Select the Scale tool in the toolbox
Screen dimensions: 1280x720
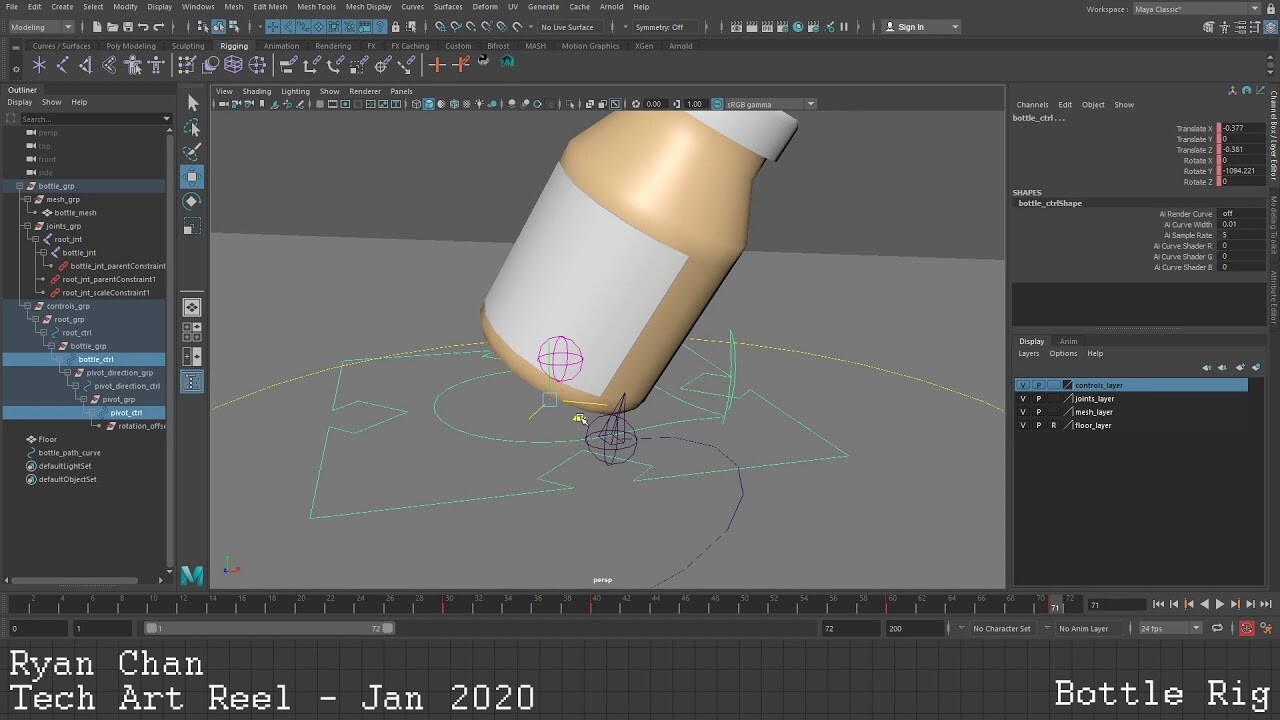tap(192, 226)
